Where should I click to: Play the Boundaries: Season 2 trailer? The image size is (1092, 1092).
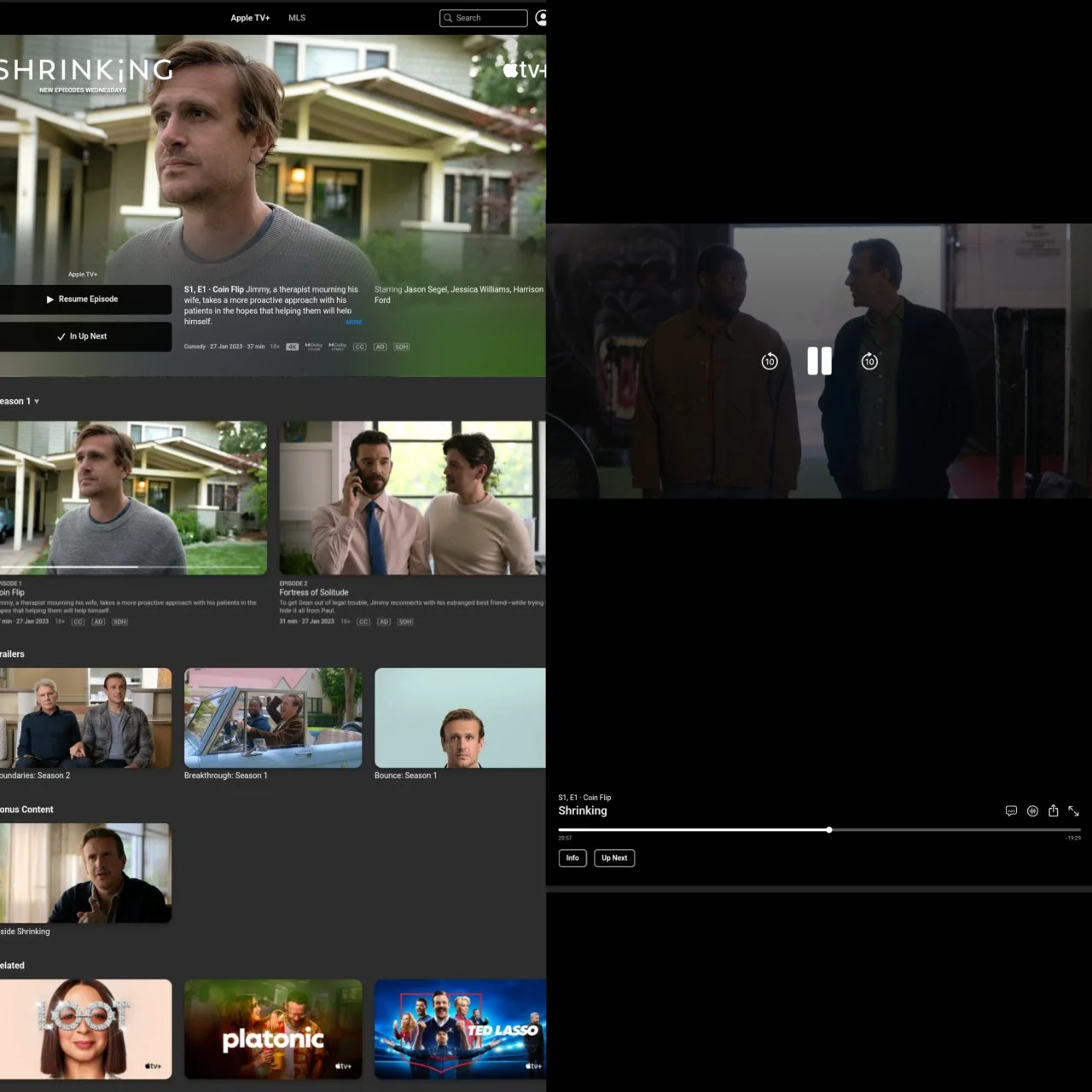85,717
